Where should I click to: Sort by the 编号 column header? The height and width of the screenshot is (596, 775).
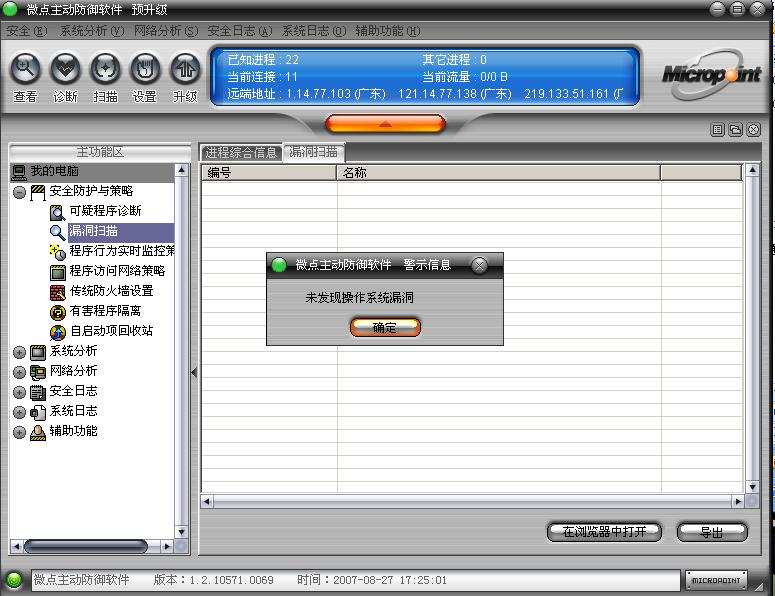click(269, 172)
